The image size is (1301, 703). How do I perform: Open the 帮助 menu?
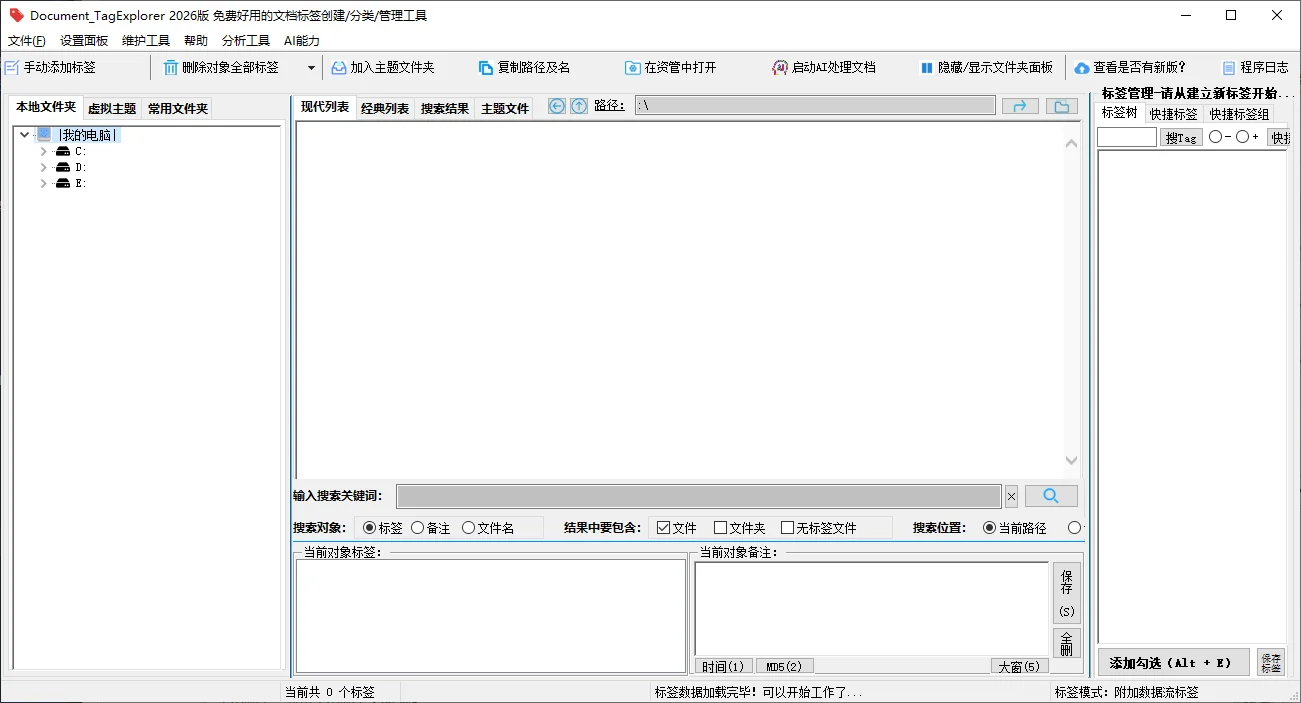196,41
